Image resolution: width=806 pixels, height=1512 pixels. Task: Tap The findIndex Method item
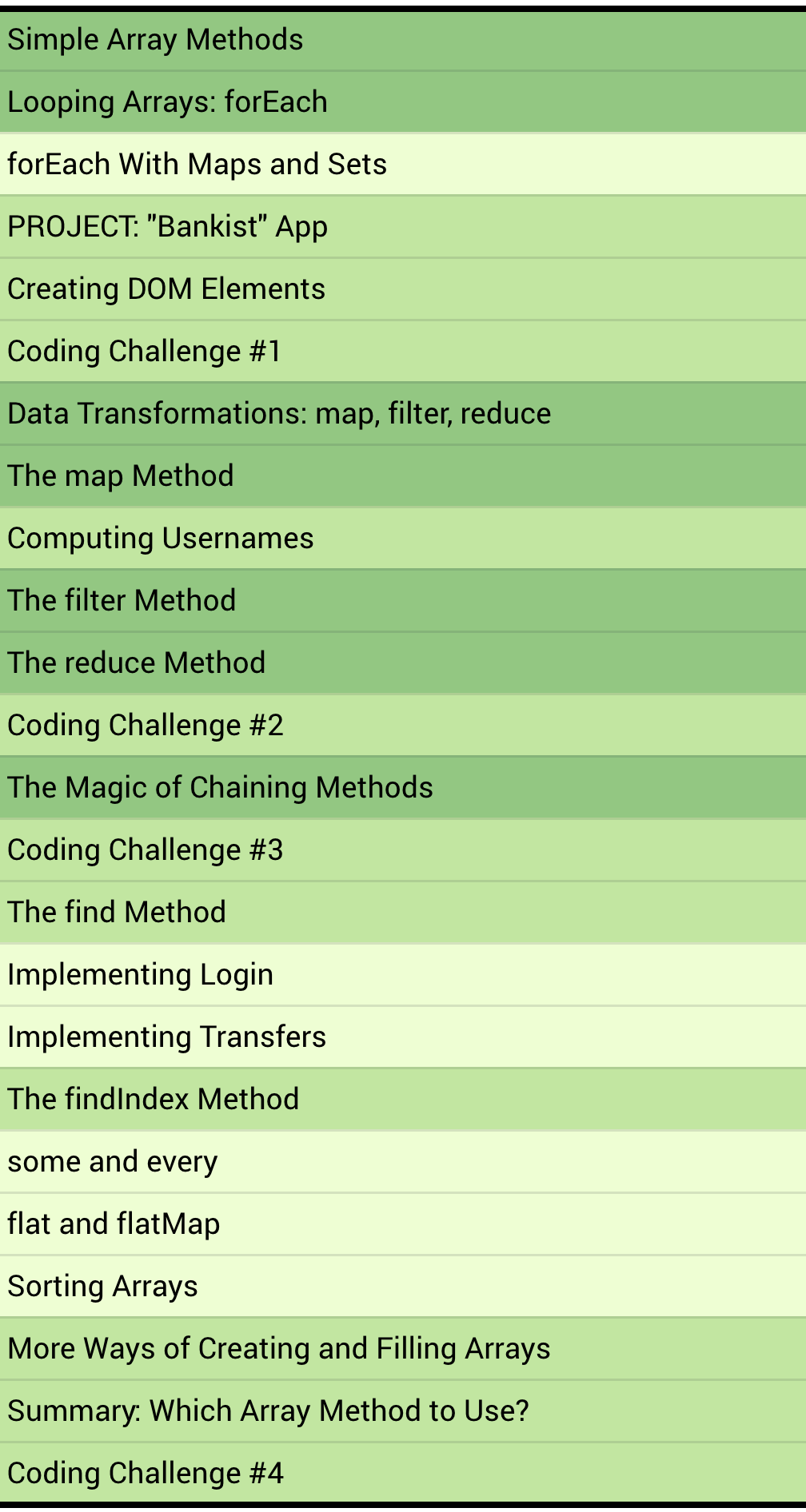[153, 1100]
